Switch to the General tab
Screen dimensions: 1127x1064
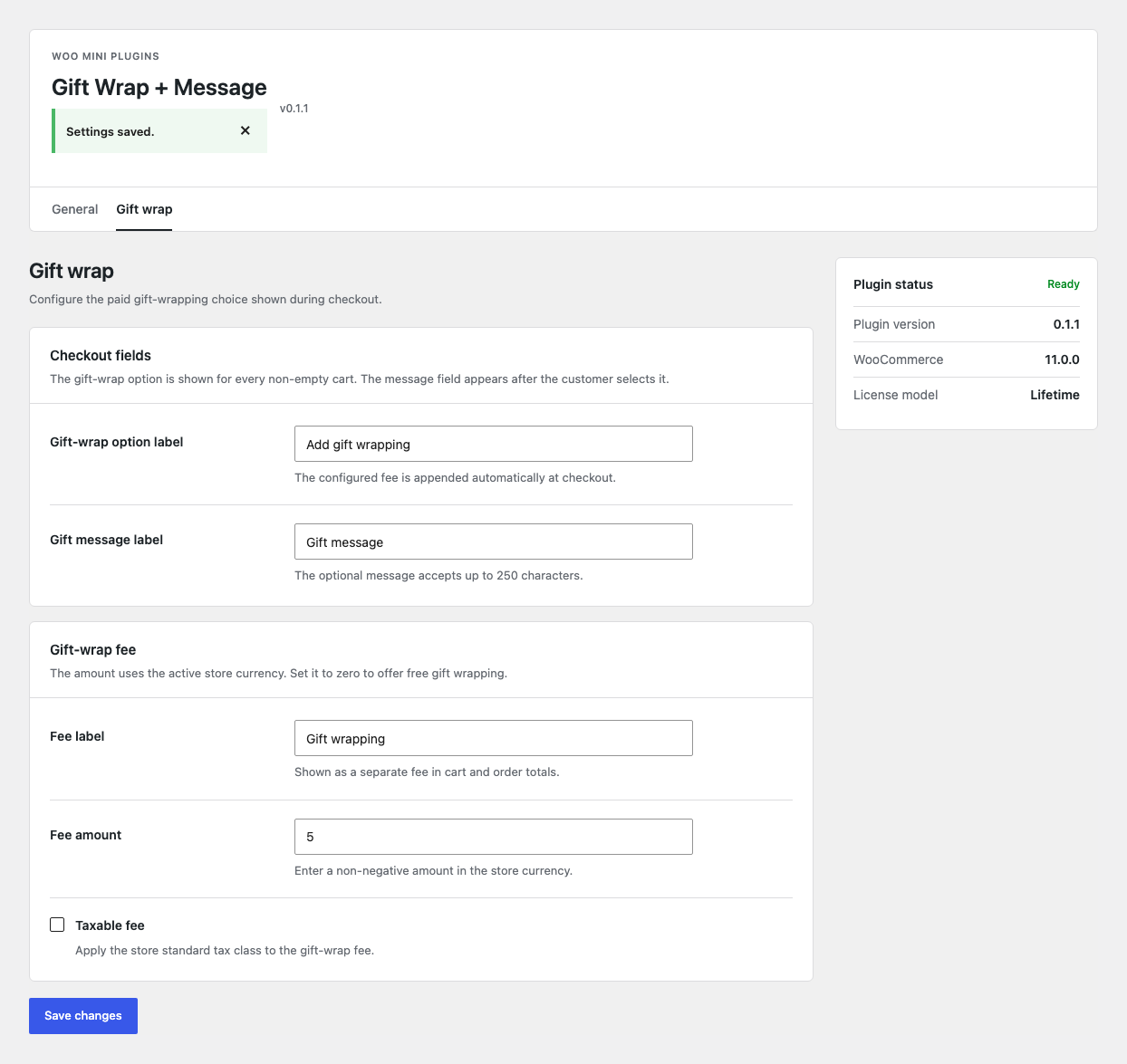click(x=74, y=209)
